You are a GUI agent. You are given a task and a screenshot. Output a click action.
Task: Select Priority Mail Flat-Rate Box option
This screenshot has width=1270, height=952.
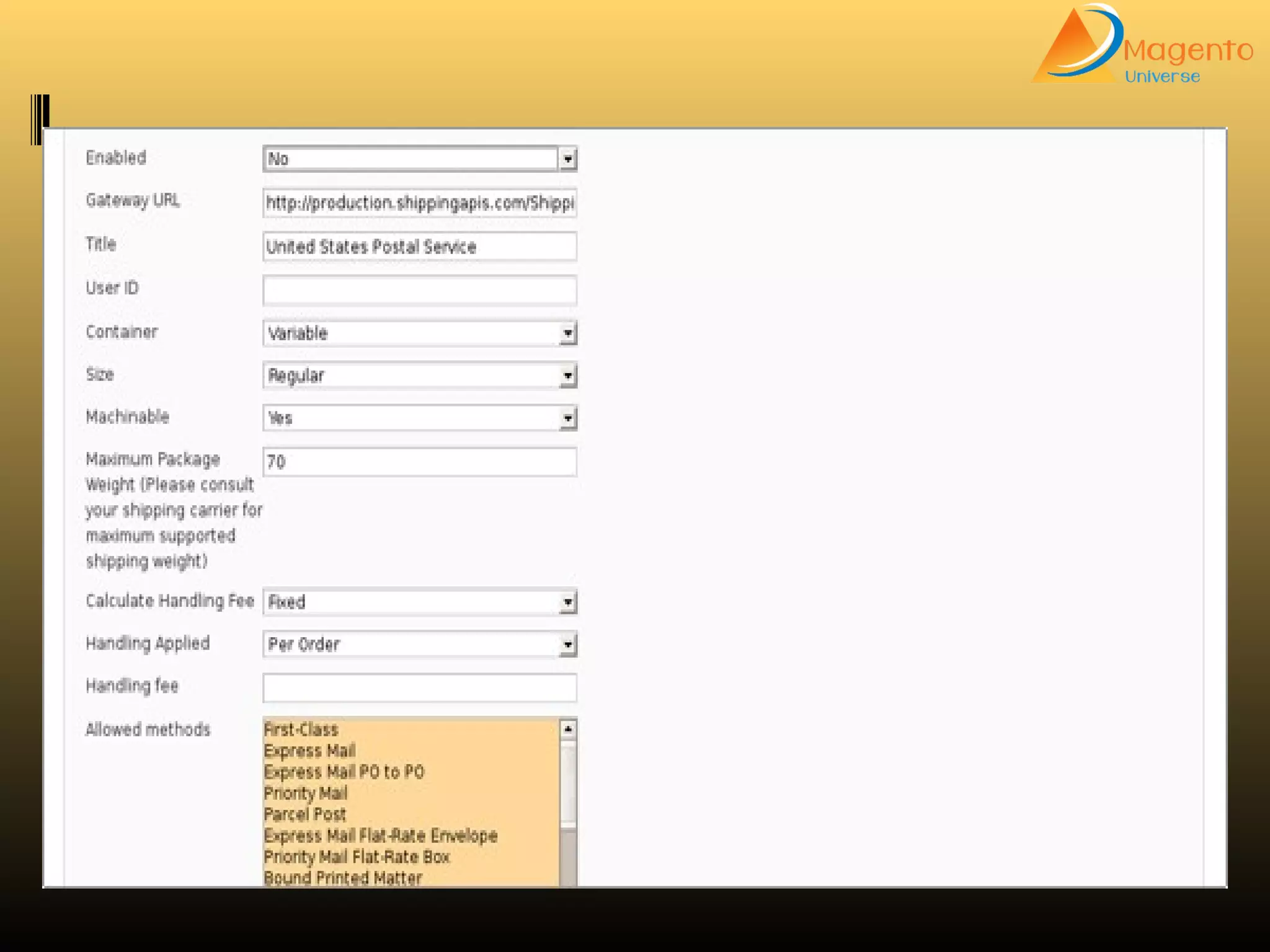pyautogui.click(x=357, y=857)
